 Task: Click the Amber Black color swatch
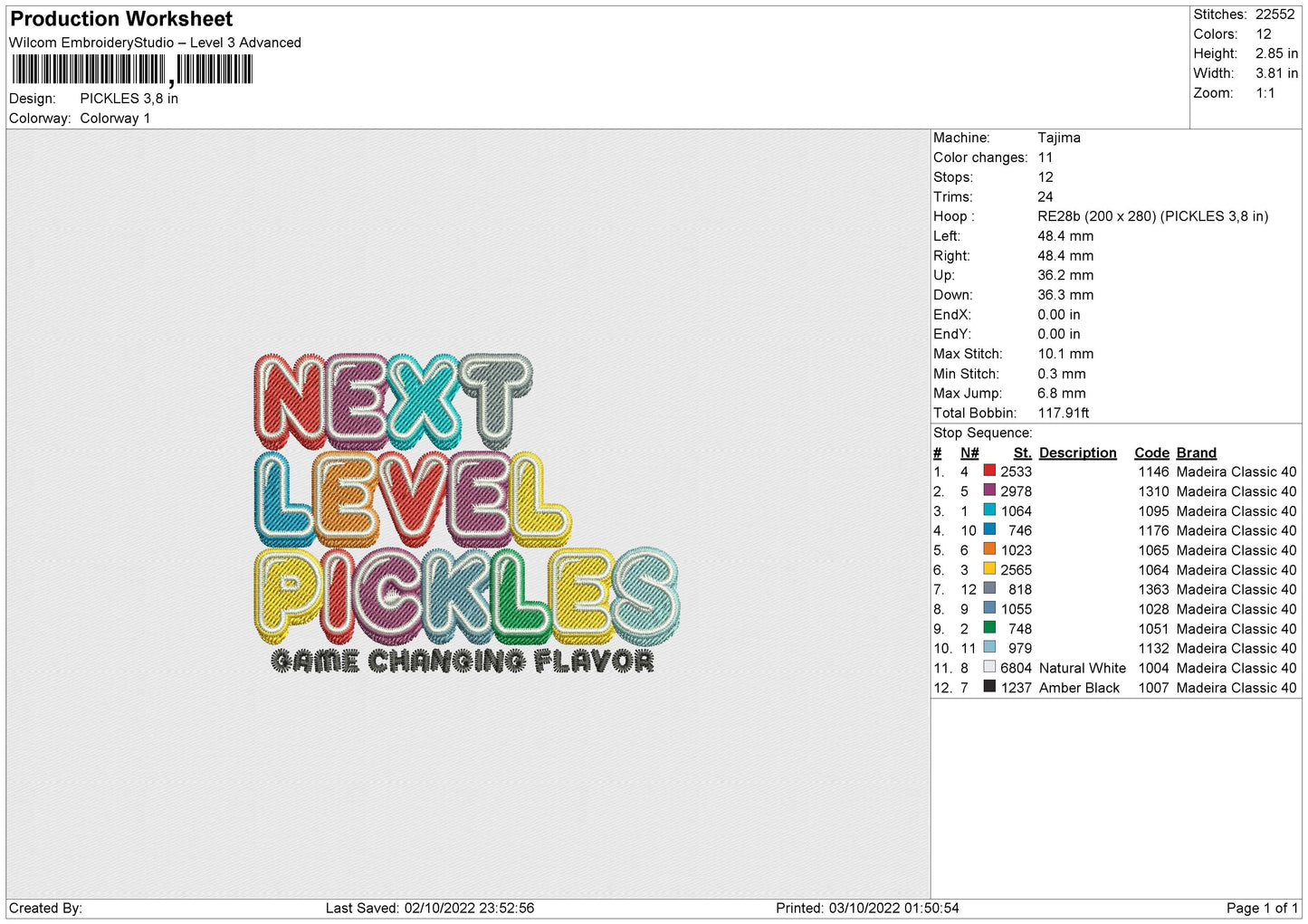[989, 687]
